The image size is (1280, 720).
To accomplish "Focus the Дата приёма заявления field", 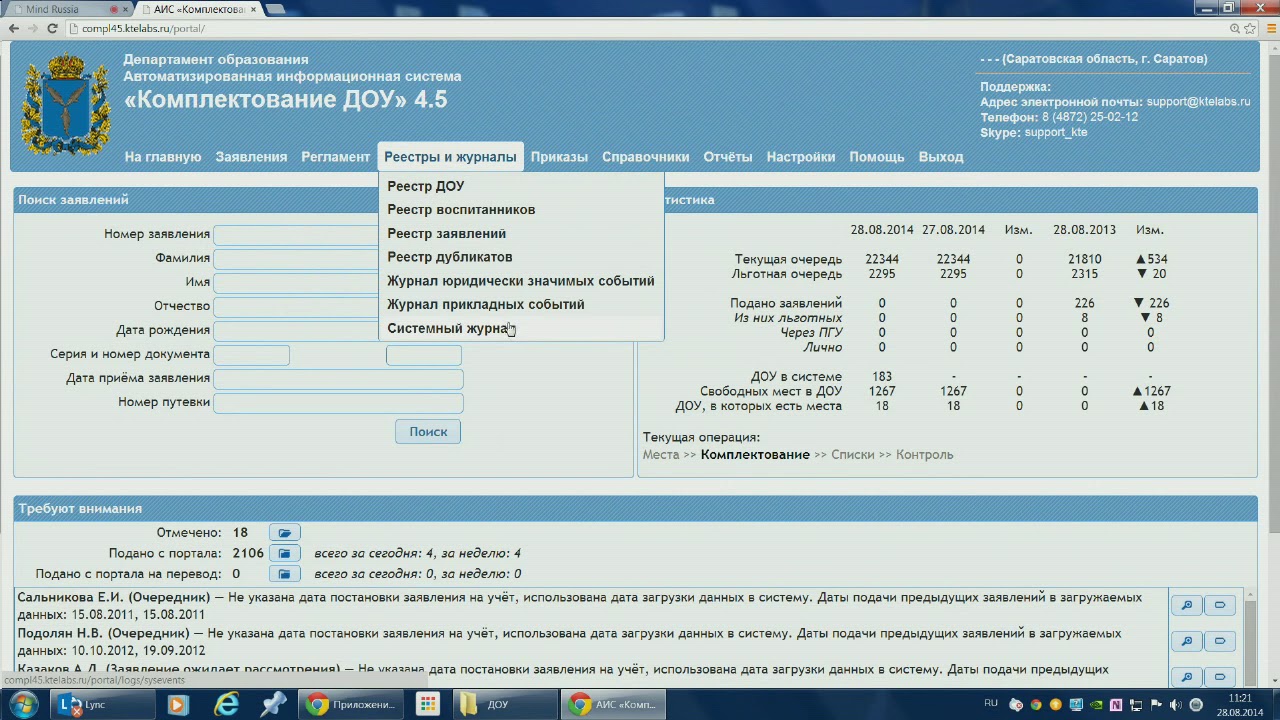I will coord(338,379).
